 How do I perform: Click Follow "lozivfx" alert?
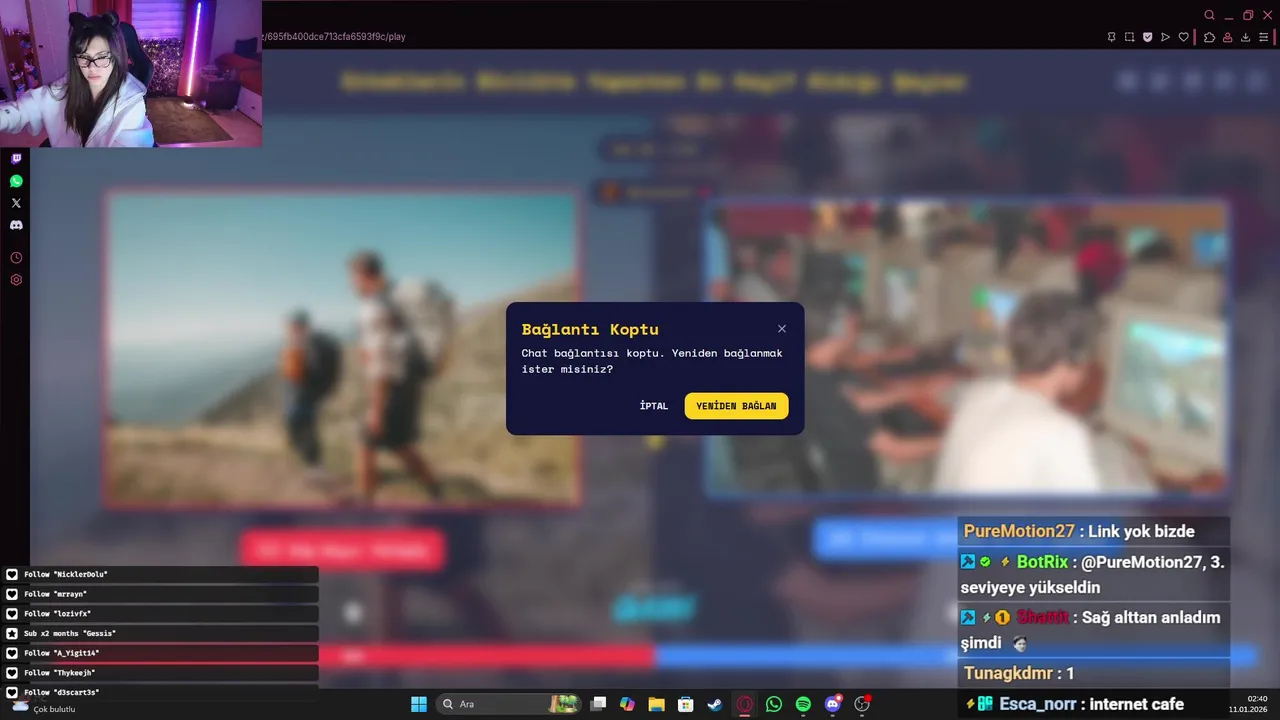[160, 614]
